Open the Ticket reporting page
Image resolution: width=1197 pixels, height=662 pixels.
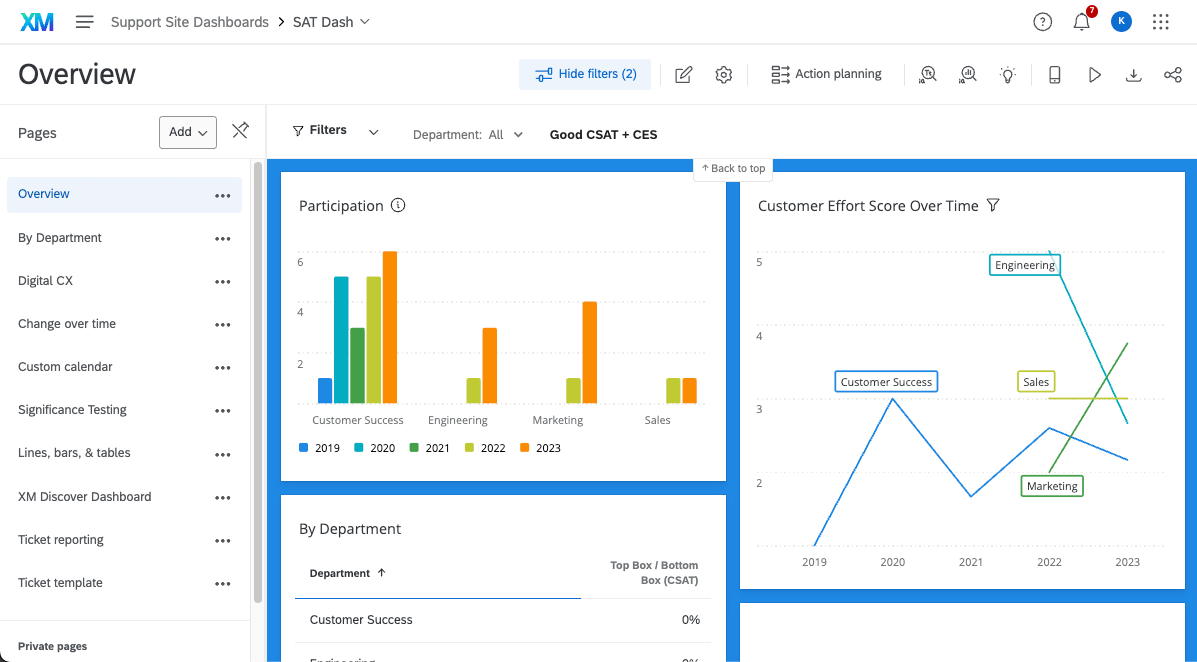(x=61, y=539)
